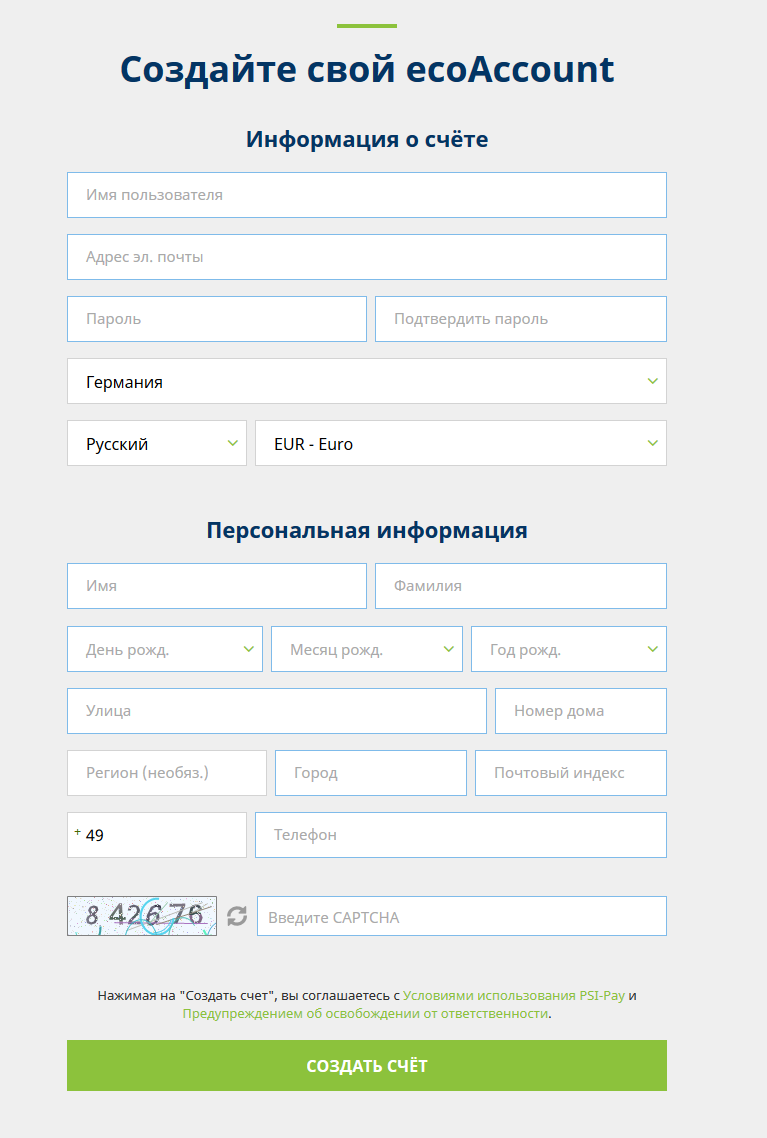Click the Персональная информация heading
The image size is (767, 1138).
(366, 530)
